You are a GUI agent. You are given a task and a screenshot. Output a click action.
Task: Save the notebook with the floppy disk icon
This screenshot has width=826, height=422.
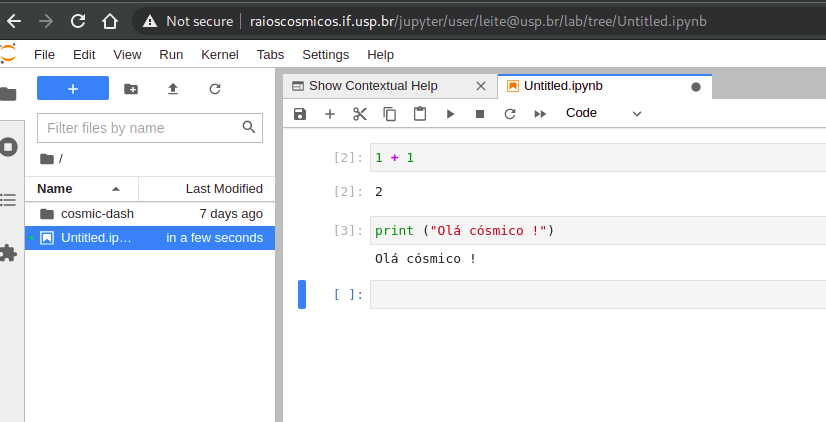(x=300, y=114)
